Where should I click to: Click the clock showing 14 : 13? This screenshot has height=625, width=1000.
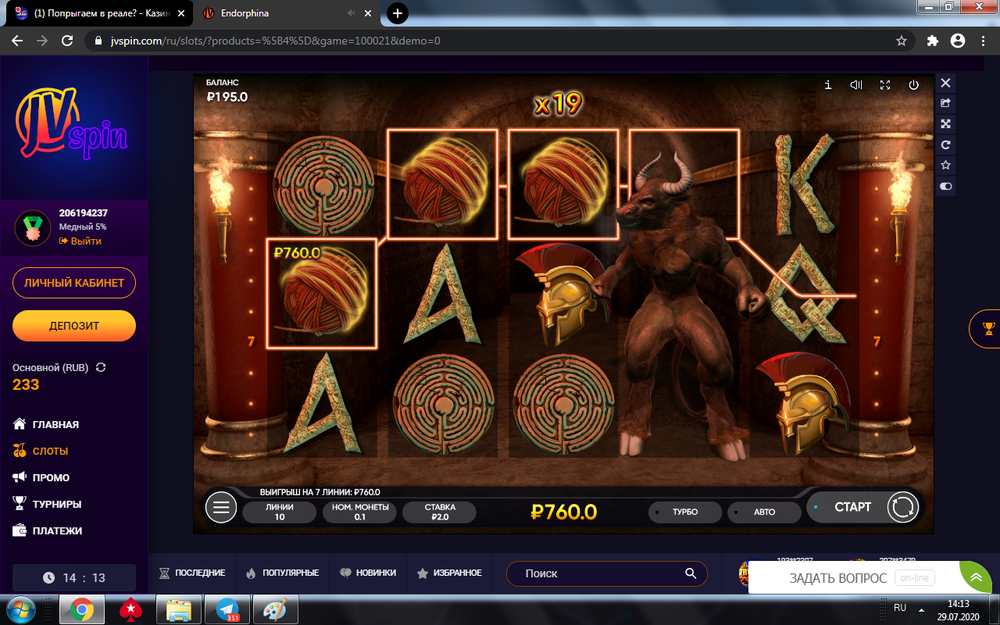tap(74, 578)
